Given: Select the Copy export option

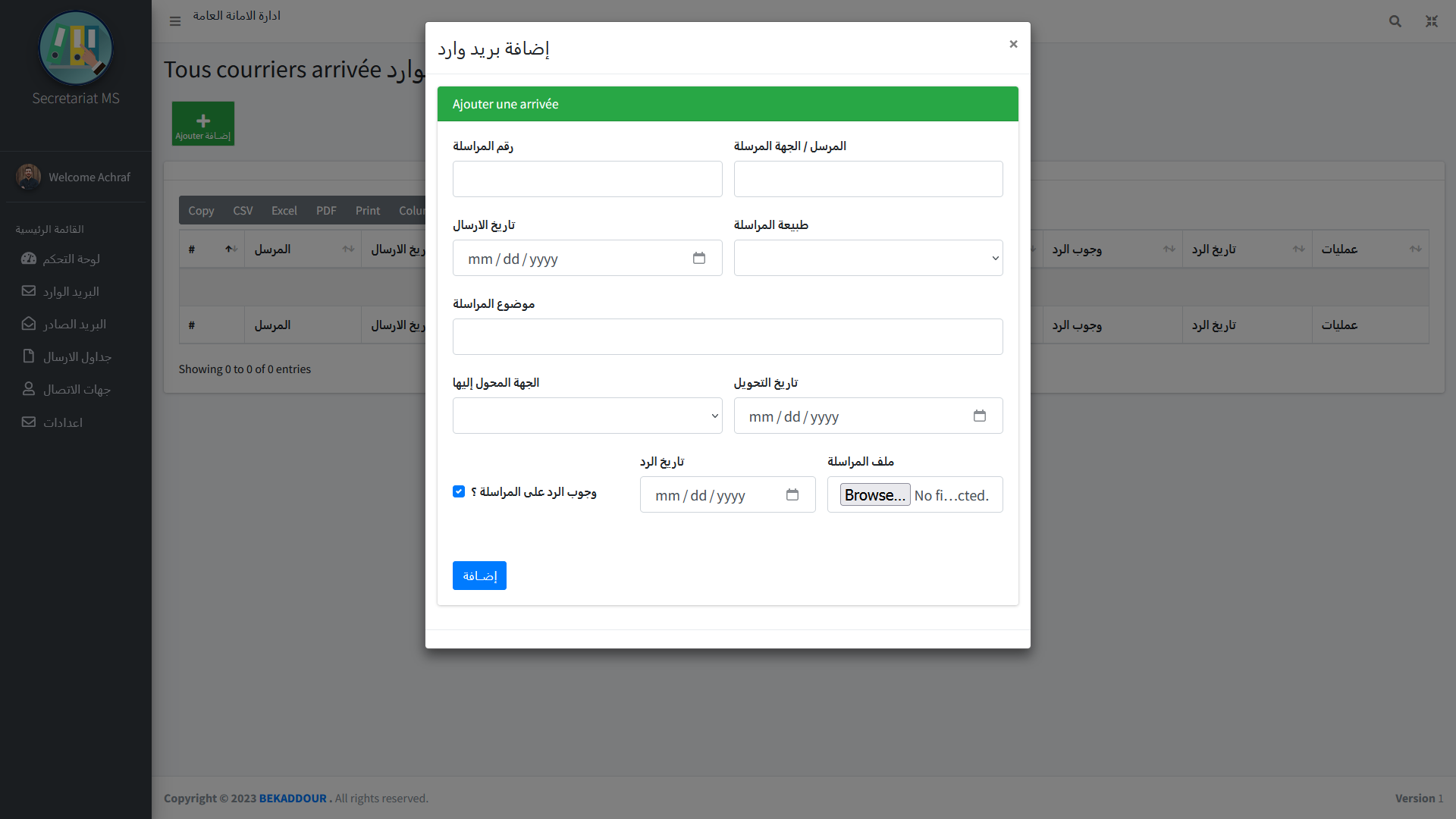Looking at the screenshot, I should coord(201,210).
